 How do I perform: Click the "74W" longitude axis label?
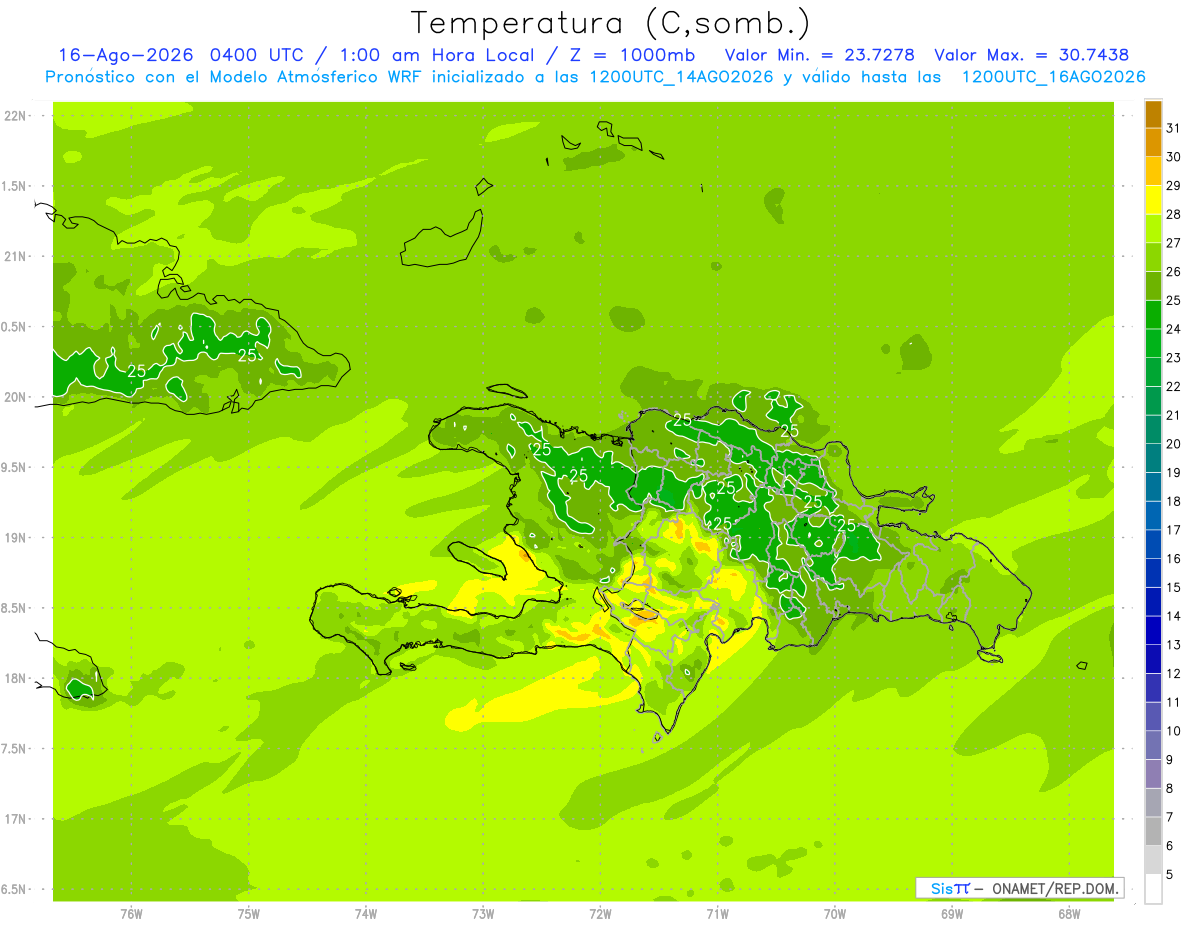(366, 914)
